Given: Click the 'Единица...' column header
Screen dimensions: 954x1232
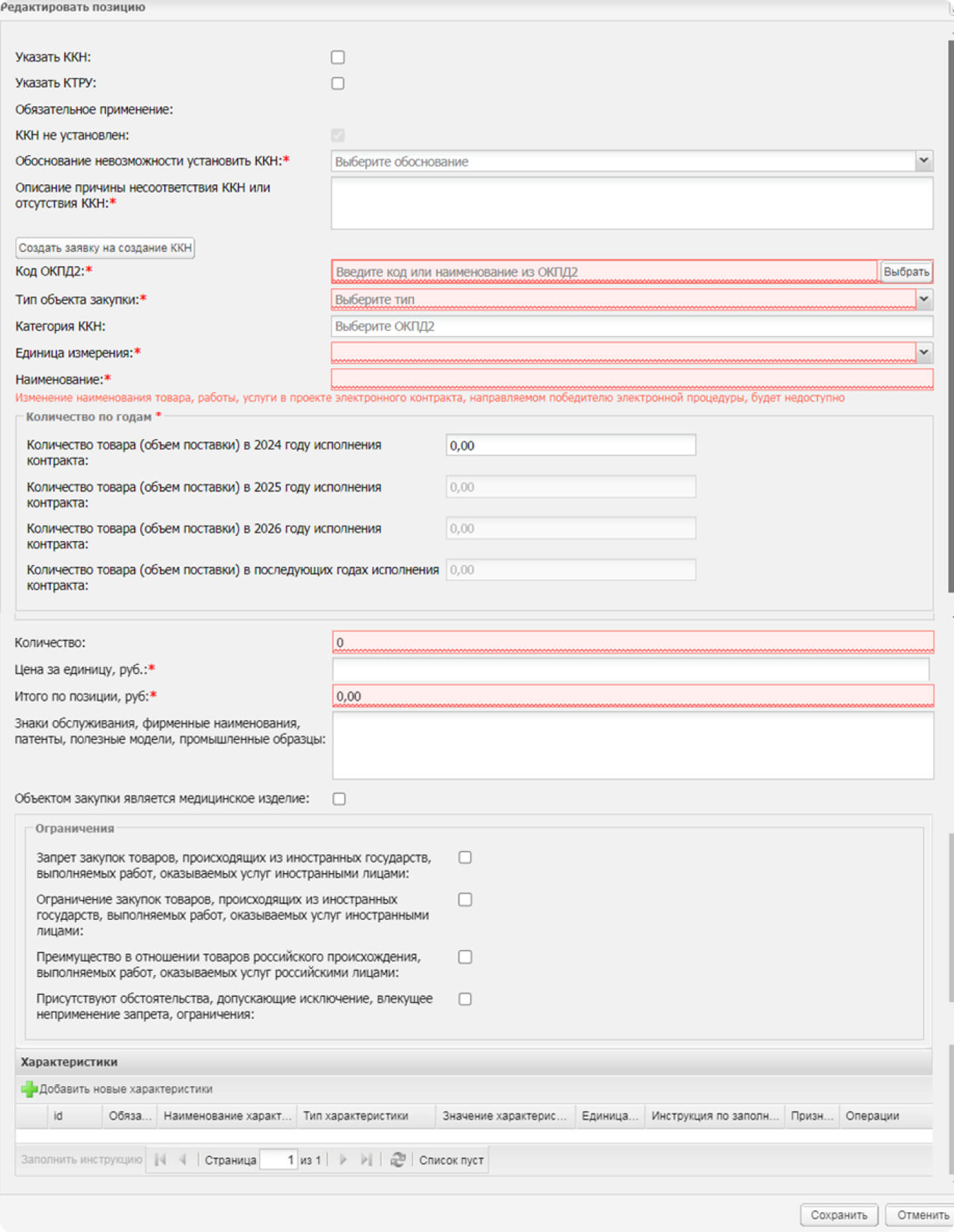Looking at the screenshot, I should 610,1116.
